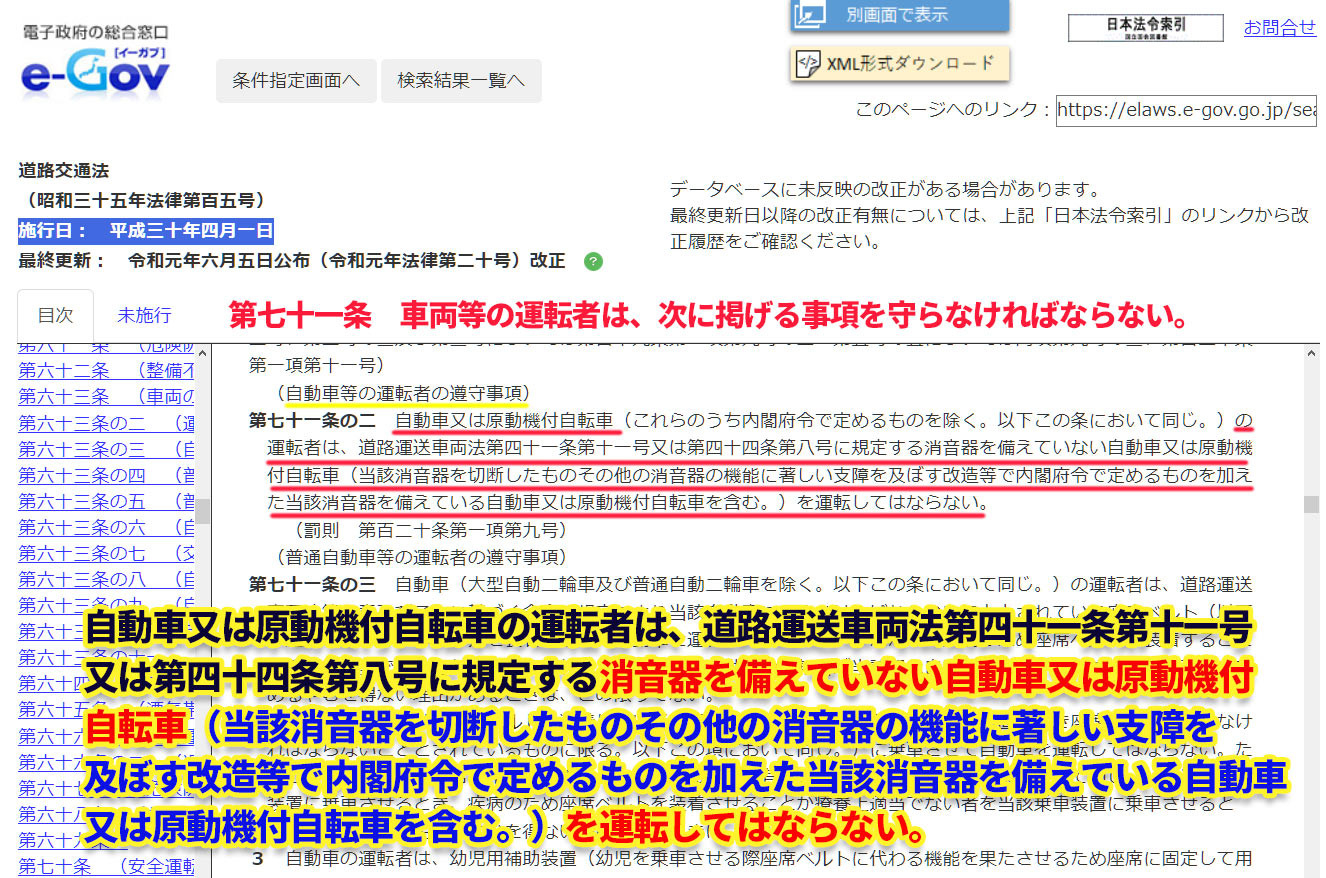The image size is (1326, 878).
Task: Jump to 第六十三条の二 in sidebar
Action: tap(106, 422)
